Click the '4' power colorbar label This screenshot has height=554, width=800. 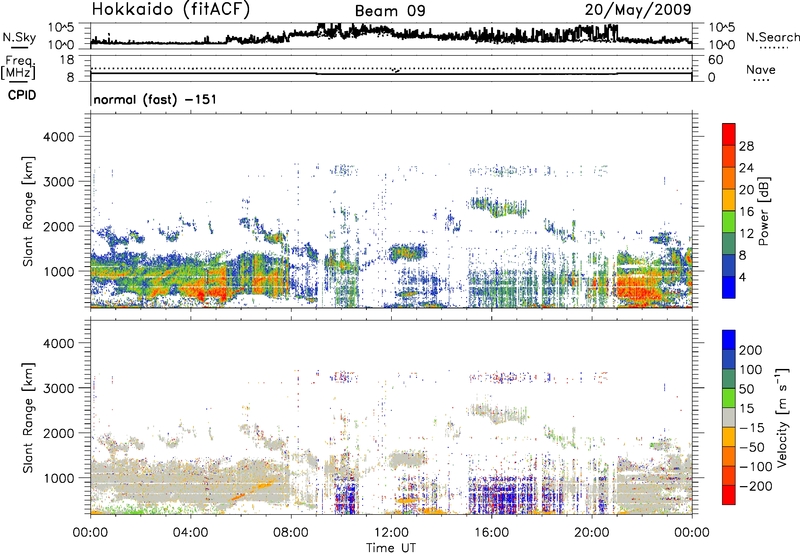(742, 277)
